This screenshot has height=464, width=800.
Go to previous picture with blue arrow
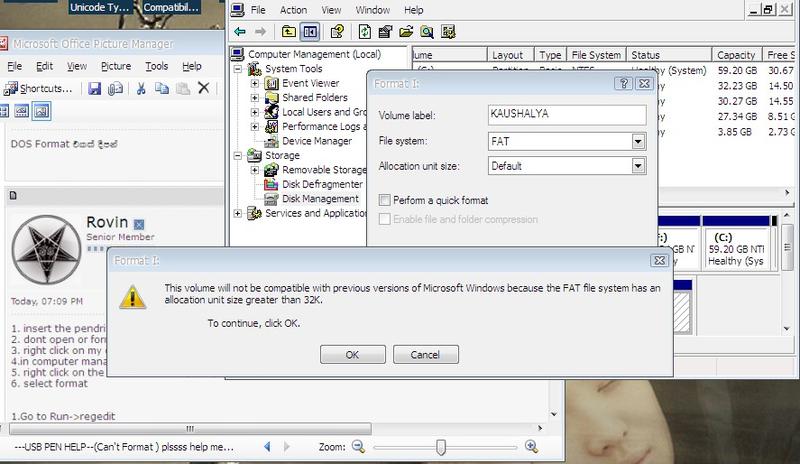coord(267,447)
